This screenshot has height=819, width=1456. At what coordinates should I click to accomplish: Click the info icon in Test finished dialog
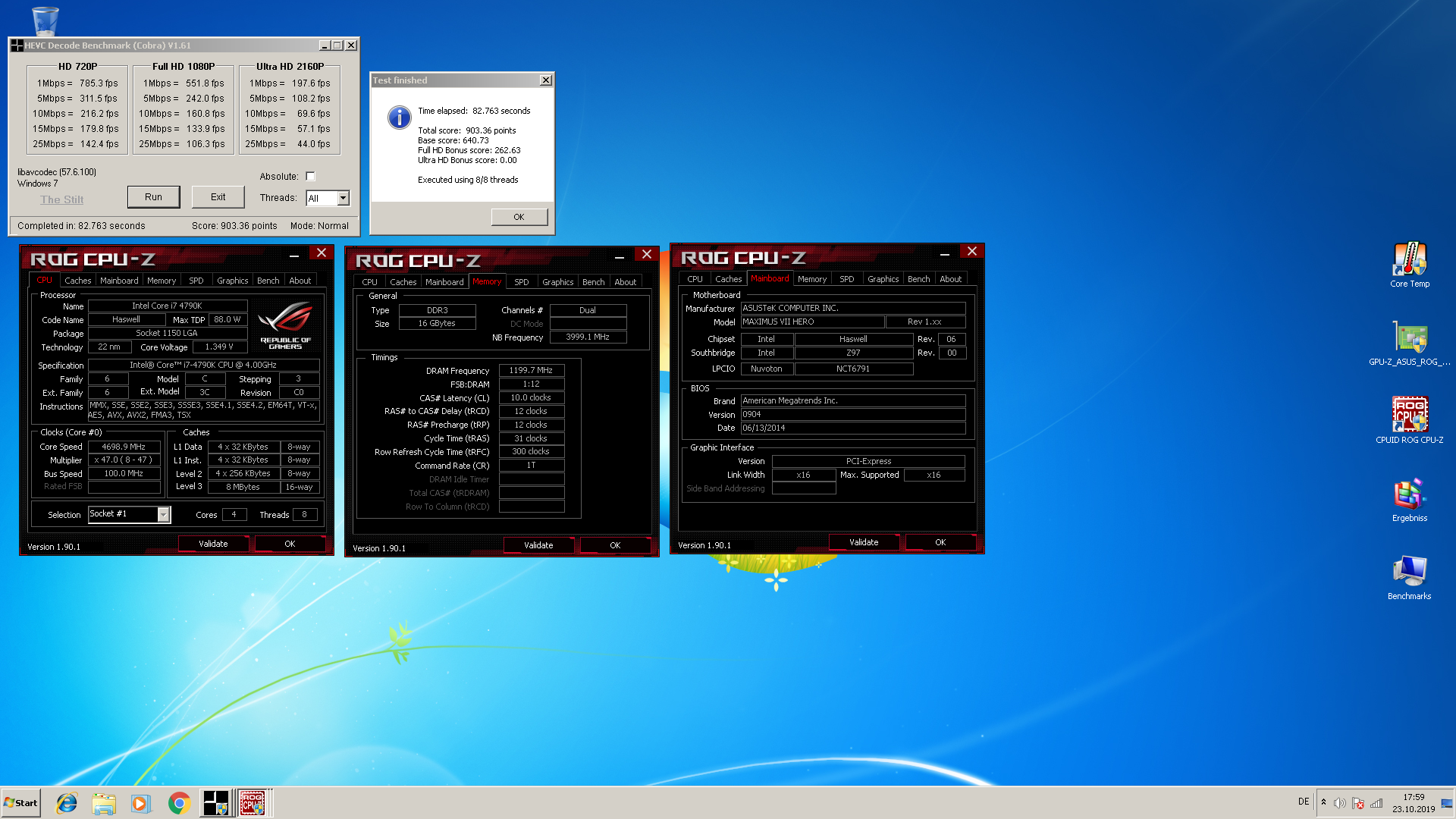click(400, 118)
